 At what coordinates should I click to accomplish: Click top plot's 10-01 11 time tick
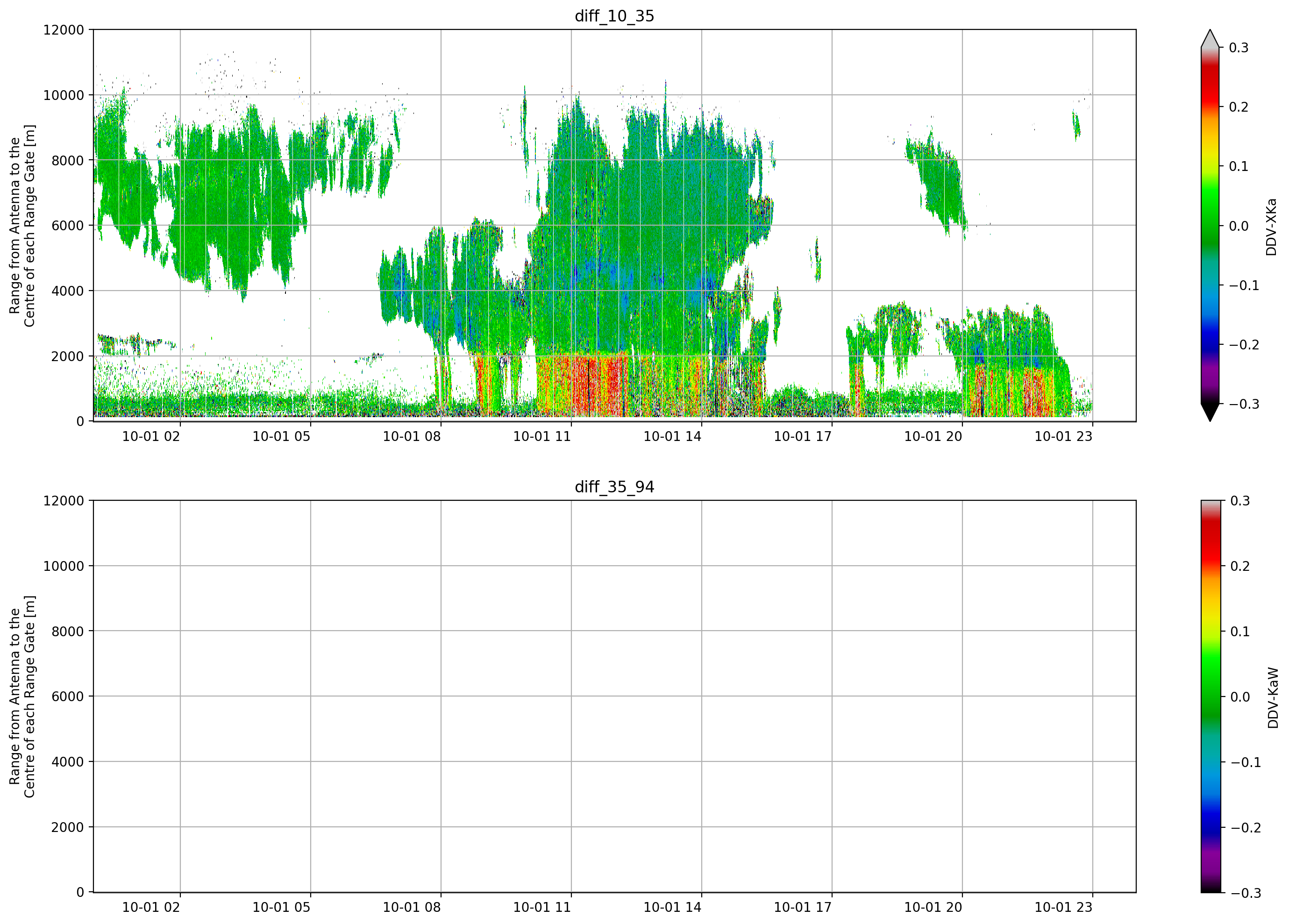541,436
